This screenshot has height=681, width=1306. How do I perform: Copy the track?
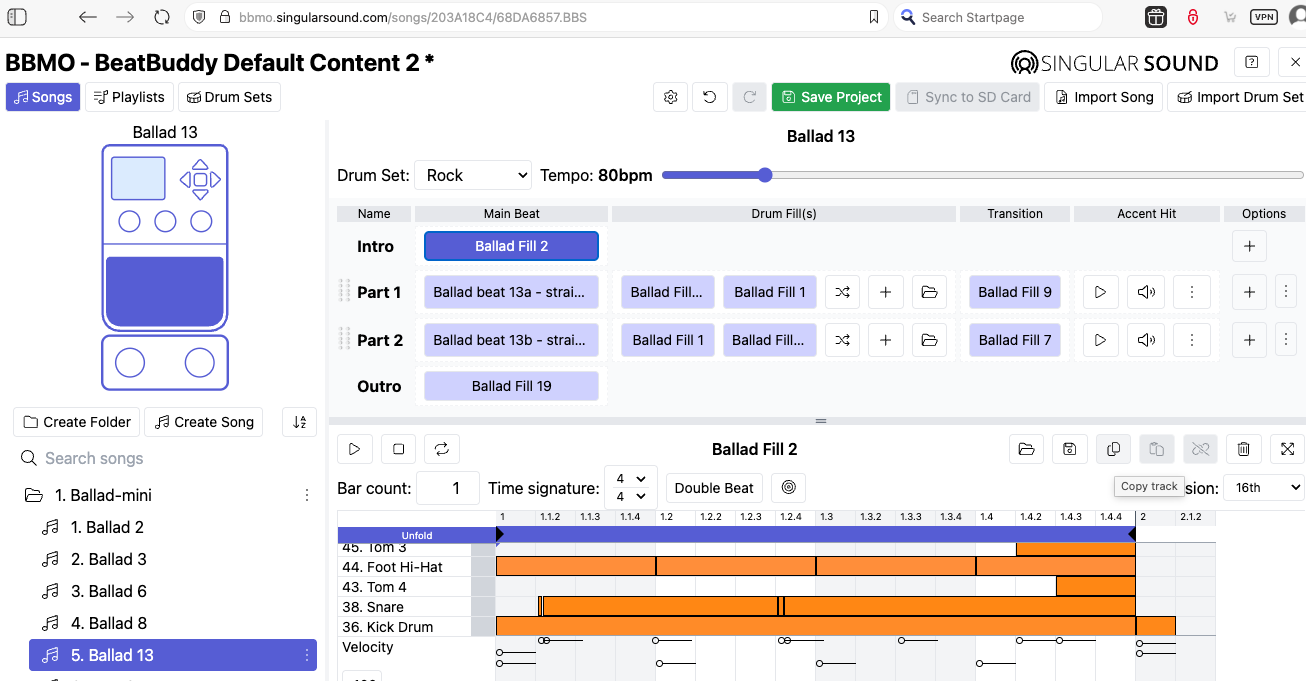1113,449
